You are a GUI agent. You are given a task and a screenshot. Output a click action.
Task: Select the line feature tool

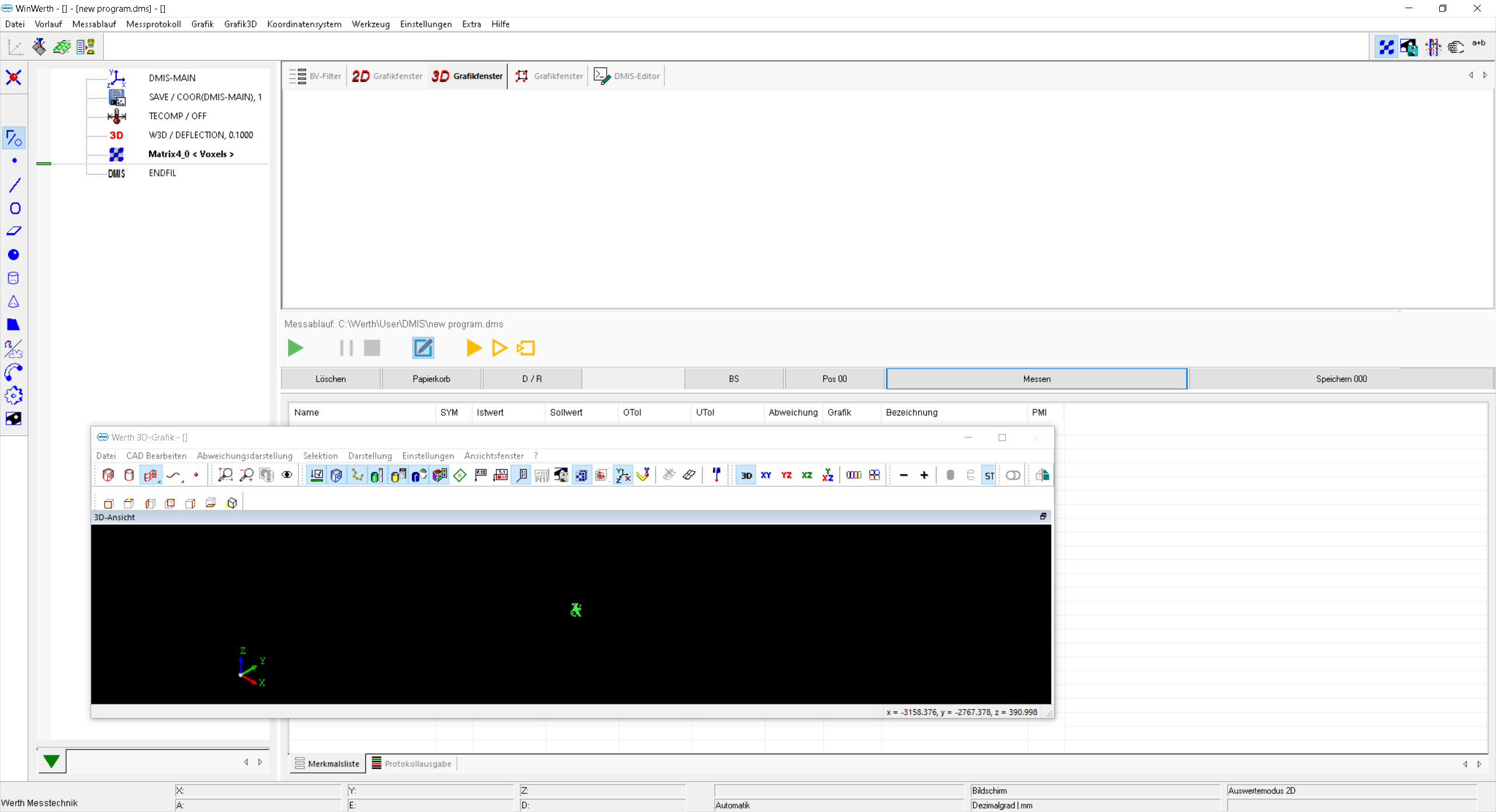click(x=15, y=185)
